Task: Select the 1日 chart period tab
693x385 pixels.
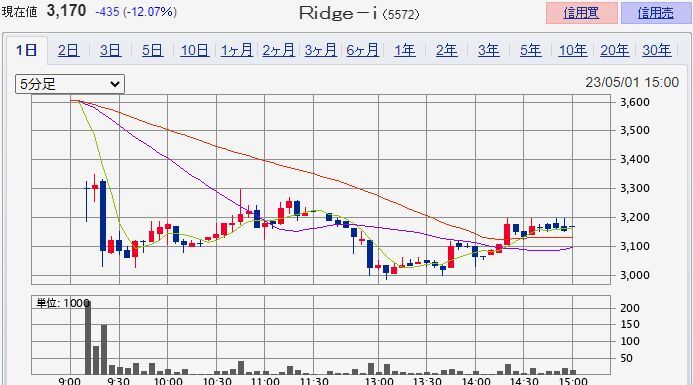Action: (26, 50)
